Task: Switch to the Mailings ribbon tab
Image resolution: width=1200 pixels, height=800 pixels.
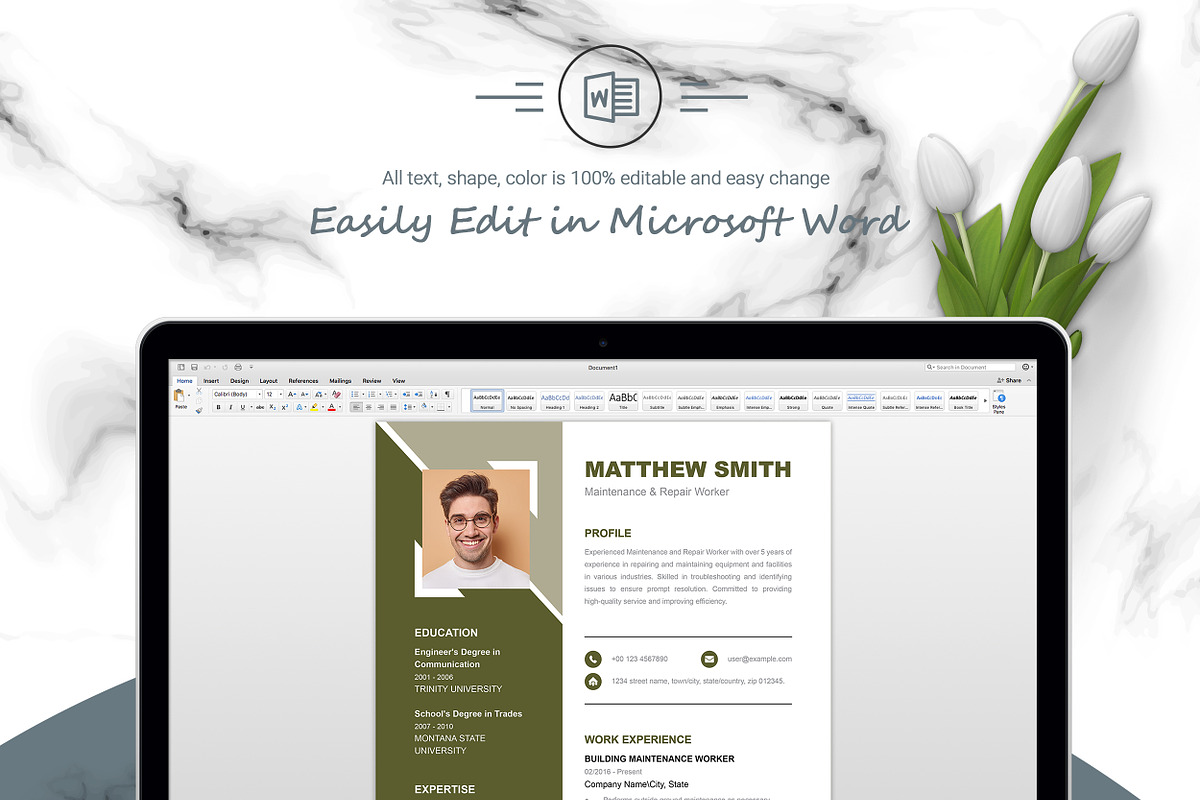Action: pyautogui.click(x=340, y=381)
